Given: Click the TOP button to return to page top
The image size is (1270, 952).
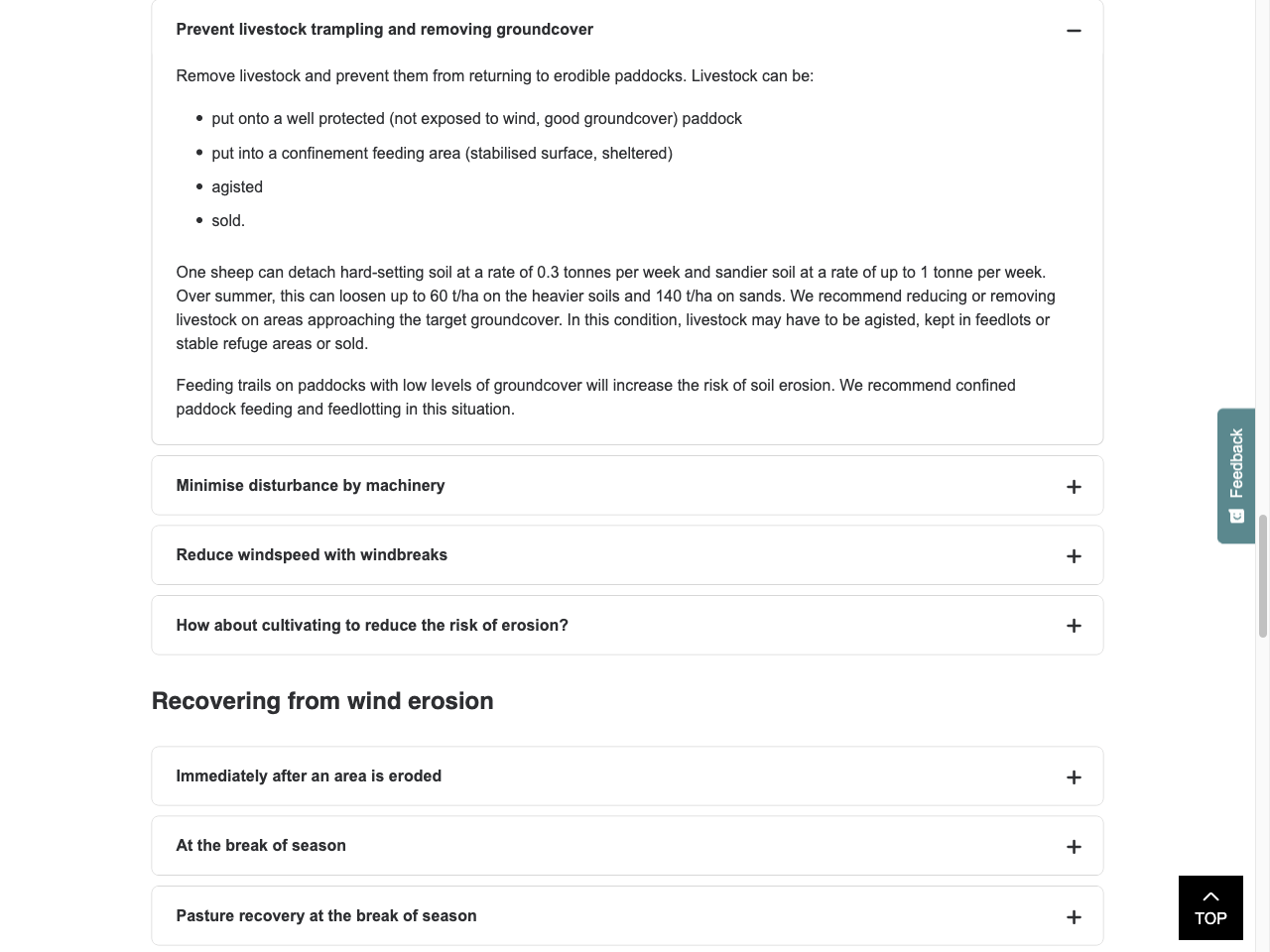Looking at the screenshot, I should 1210,907.
